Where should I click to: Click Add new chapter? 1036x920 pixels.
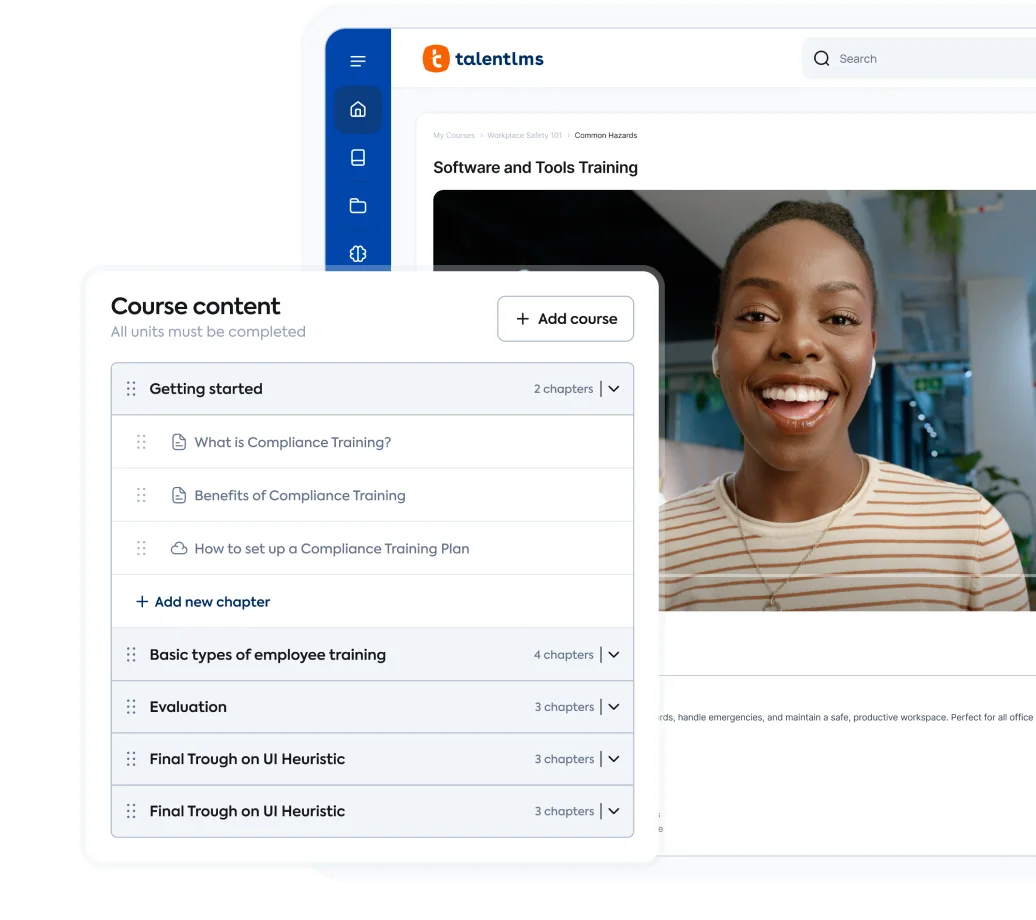coord(203,602)
